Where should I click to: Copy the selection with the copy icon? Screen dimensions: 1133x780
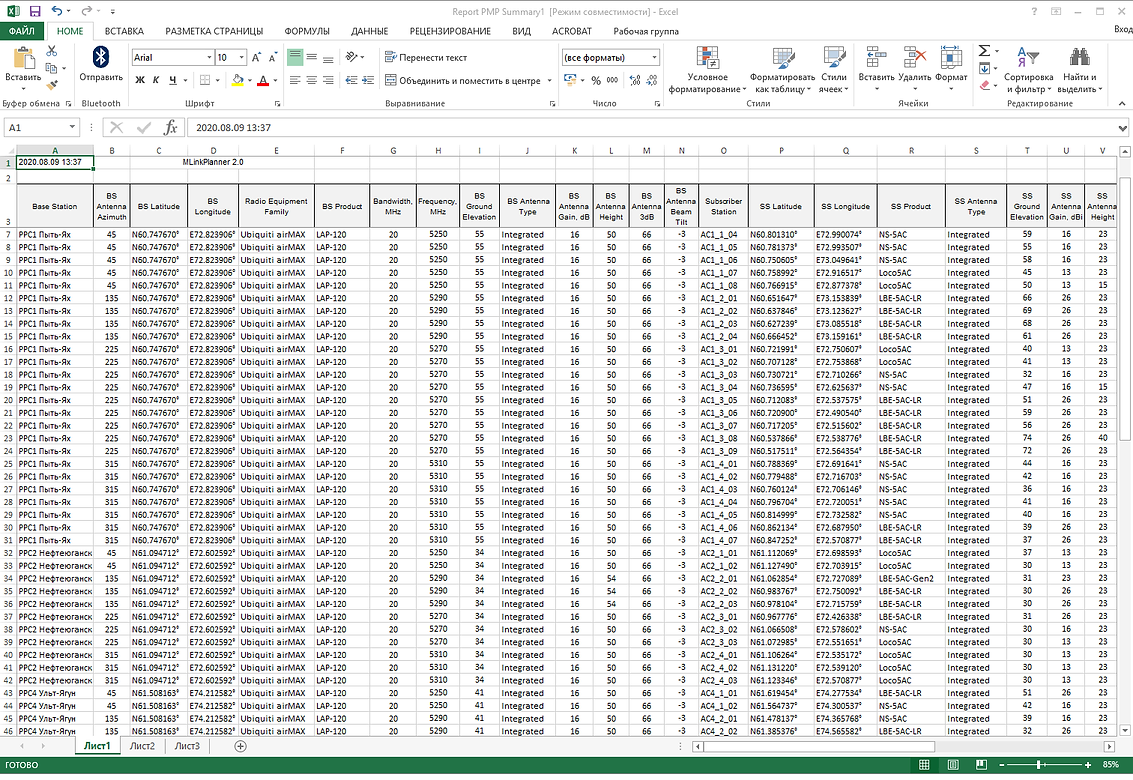coord(51,68)
